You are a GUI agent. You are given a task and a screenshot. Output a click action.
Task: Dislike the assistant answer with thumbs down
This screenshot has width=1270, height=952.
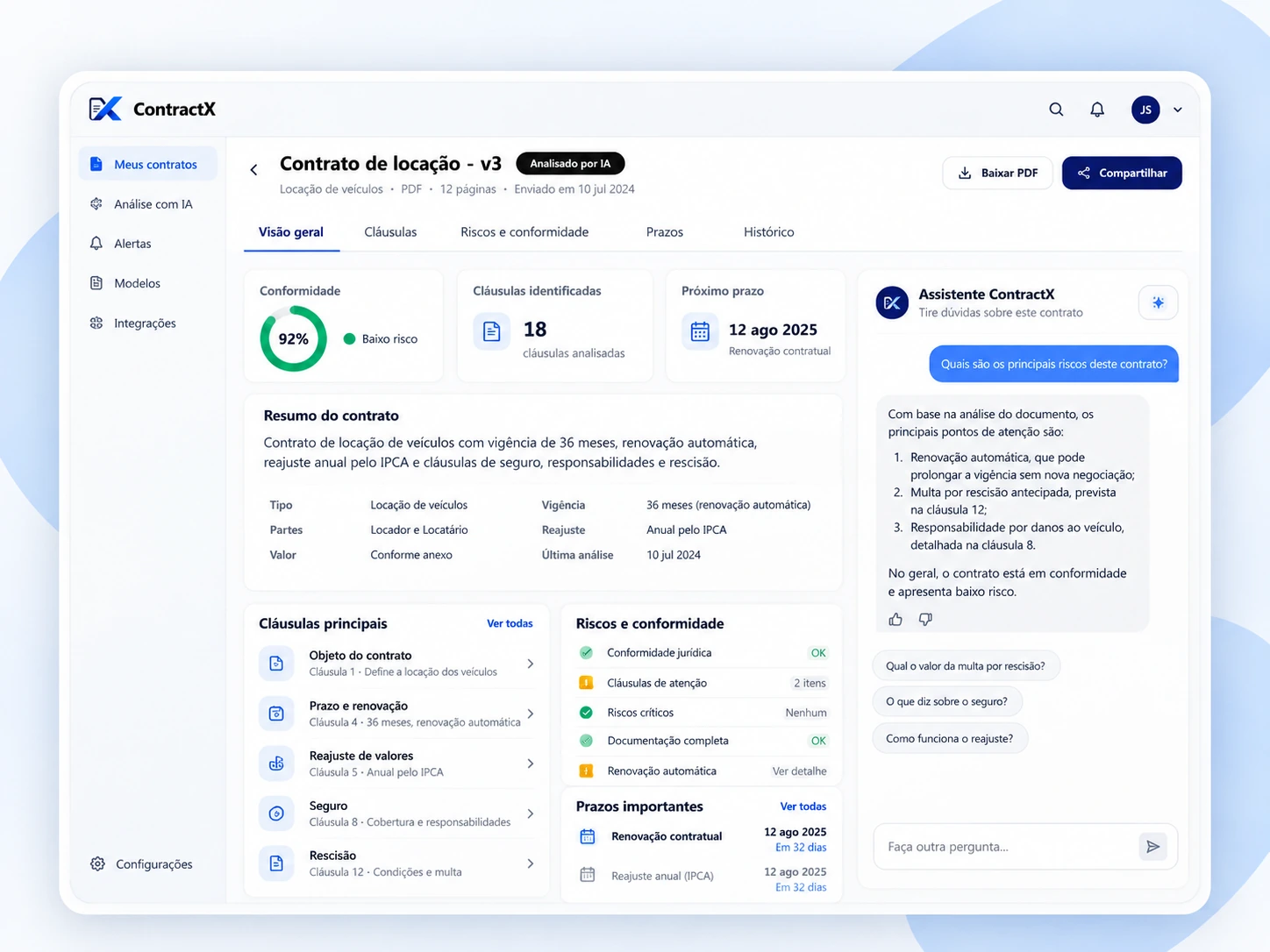[x=925, y=620]
